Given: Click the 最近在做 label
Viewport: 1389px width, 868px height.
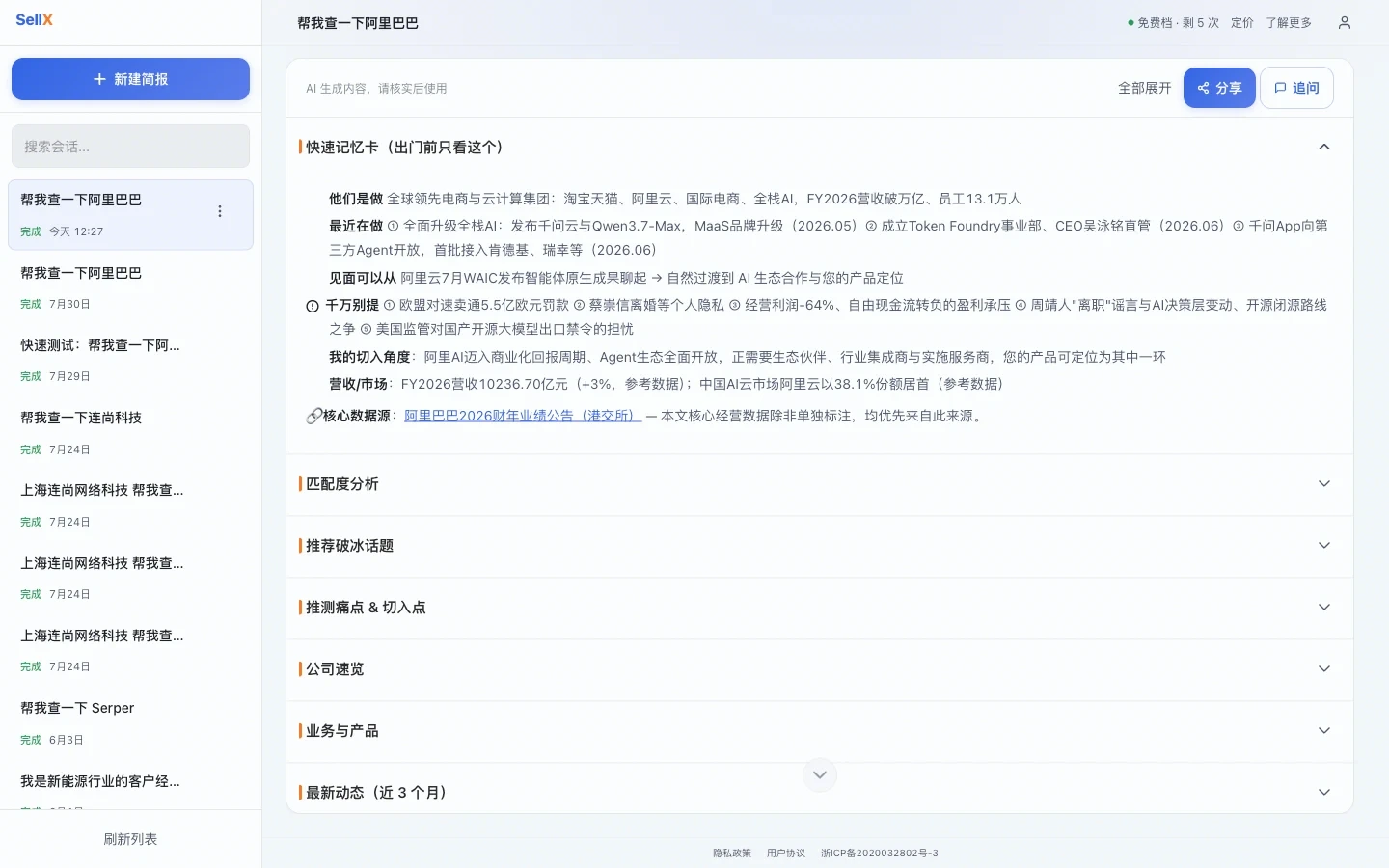Looking at the screenshot, I should click(x=356, y=226).
